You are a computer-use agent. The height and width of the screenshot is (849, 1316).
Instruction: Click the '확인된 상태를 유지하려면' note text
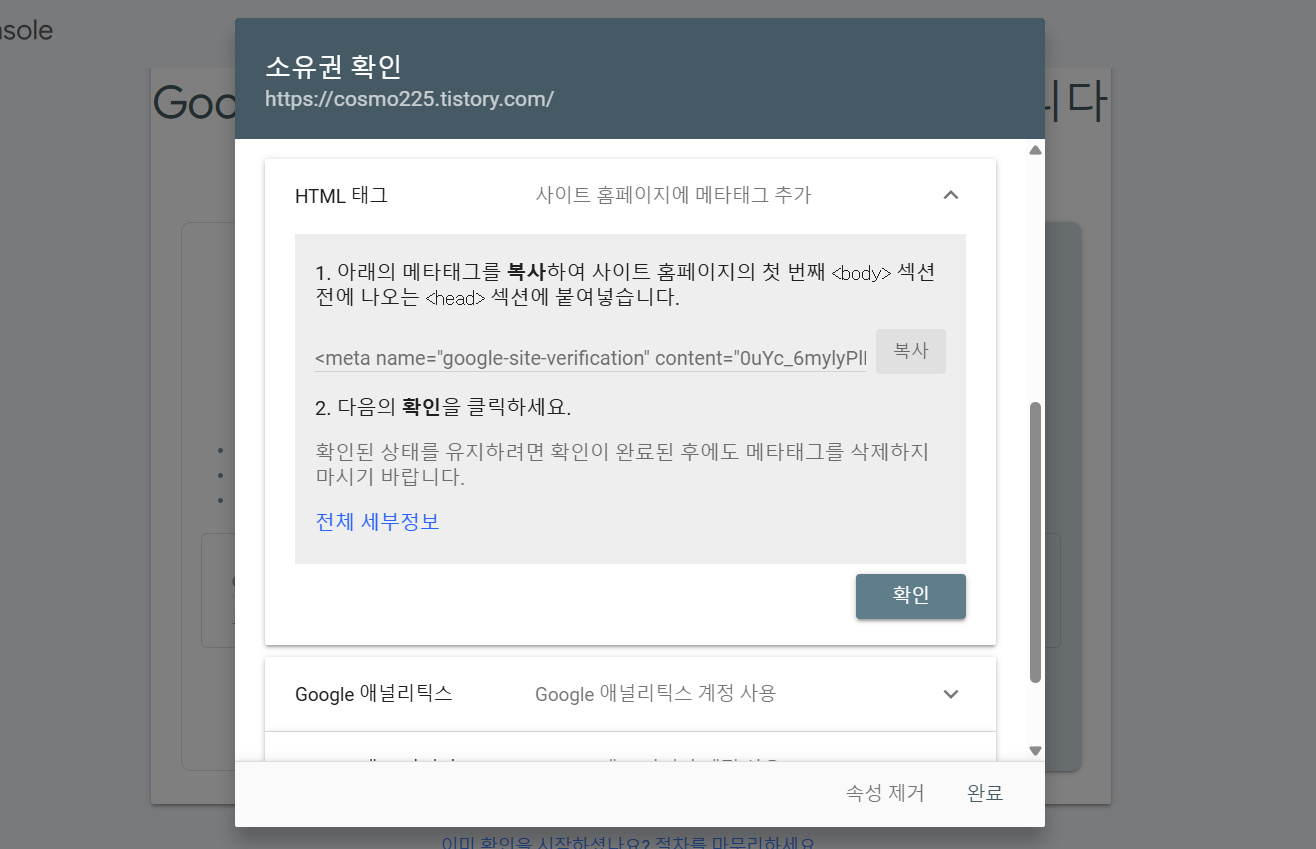[x=622, y=464]
